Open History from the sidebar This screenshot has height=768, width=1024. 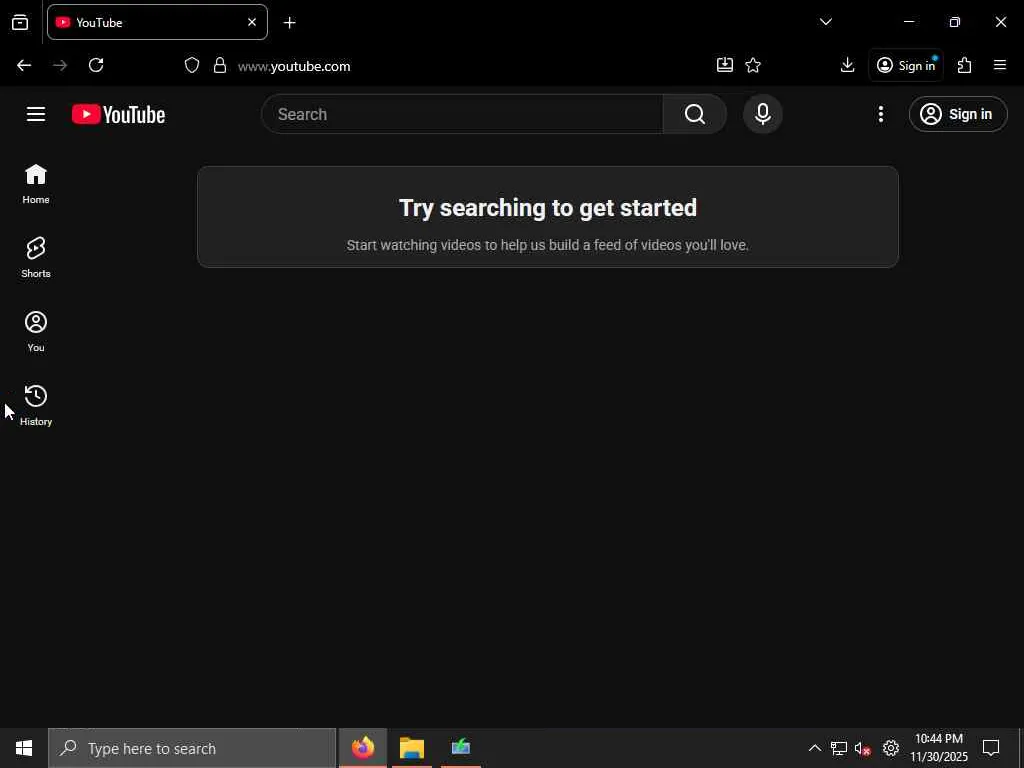pyautogui.click(x=36, y=405)
